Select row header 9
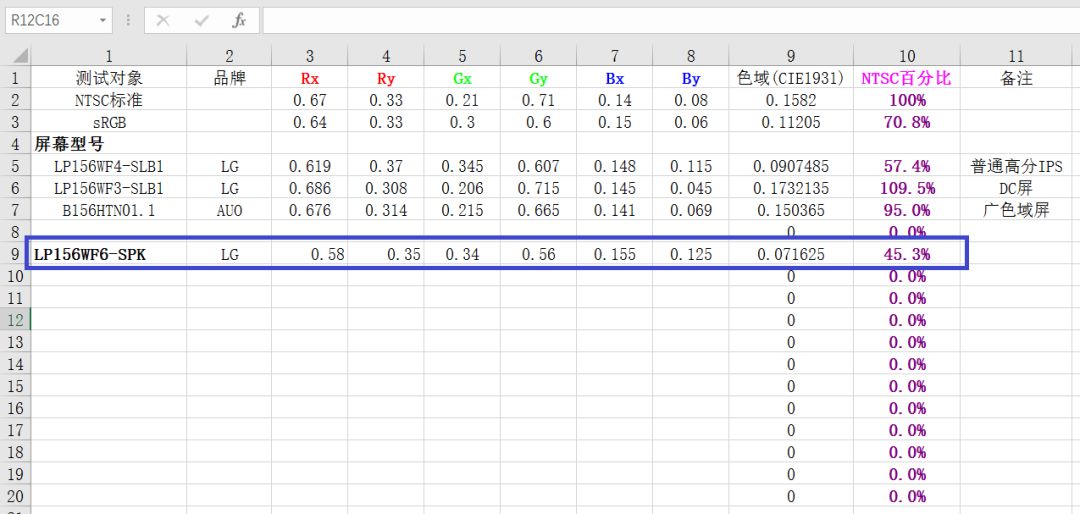The image size is (1080, 514). (15, 254)
